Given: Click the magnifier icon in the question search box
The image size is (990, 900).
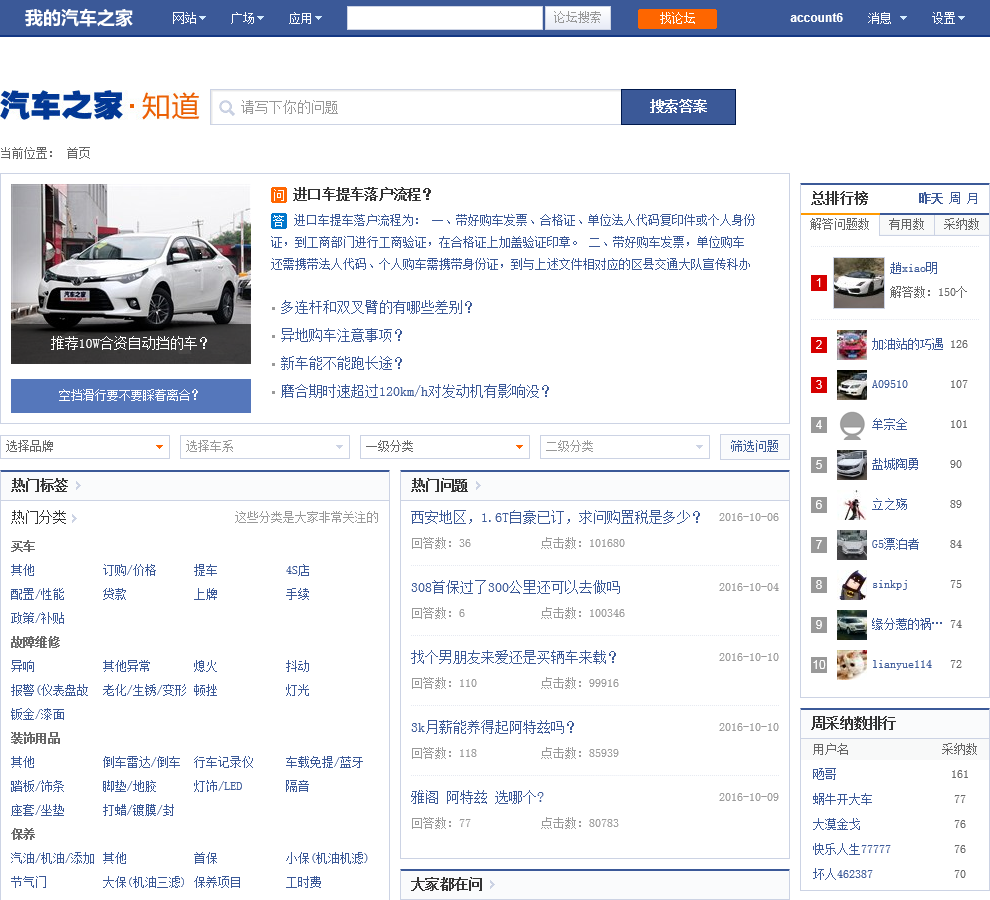Looking at the screenshot, I should pyautogui.click(x=226, y=108).
